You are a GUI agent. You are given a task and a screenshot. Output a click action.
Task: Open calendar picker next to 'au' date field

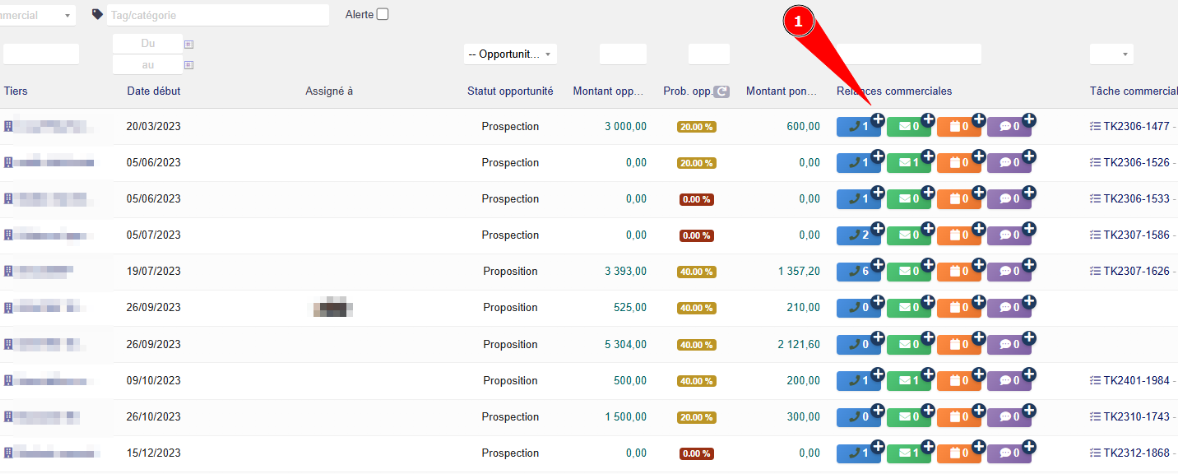pyautogui.click(x=188, y=65)
